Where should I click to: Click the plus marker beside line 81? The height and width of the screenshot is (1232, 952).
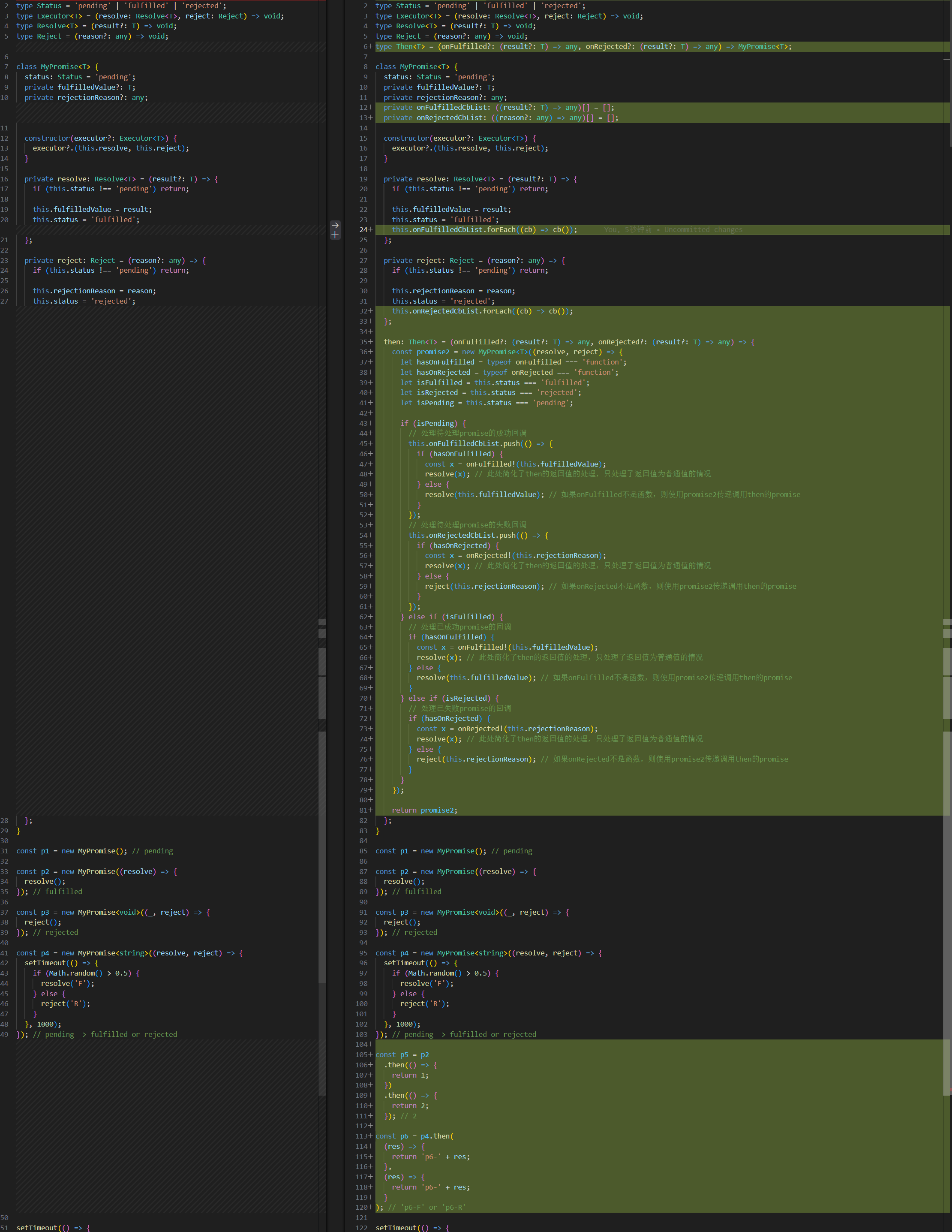[x=370, y=810]
